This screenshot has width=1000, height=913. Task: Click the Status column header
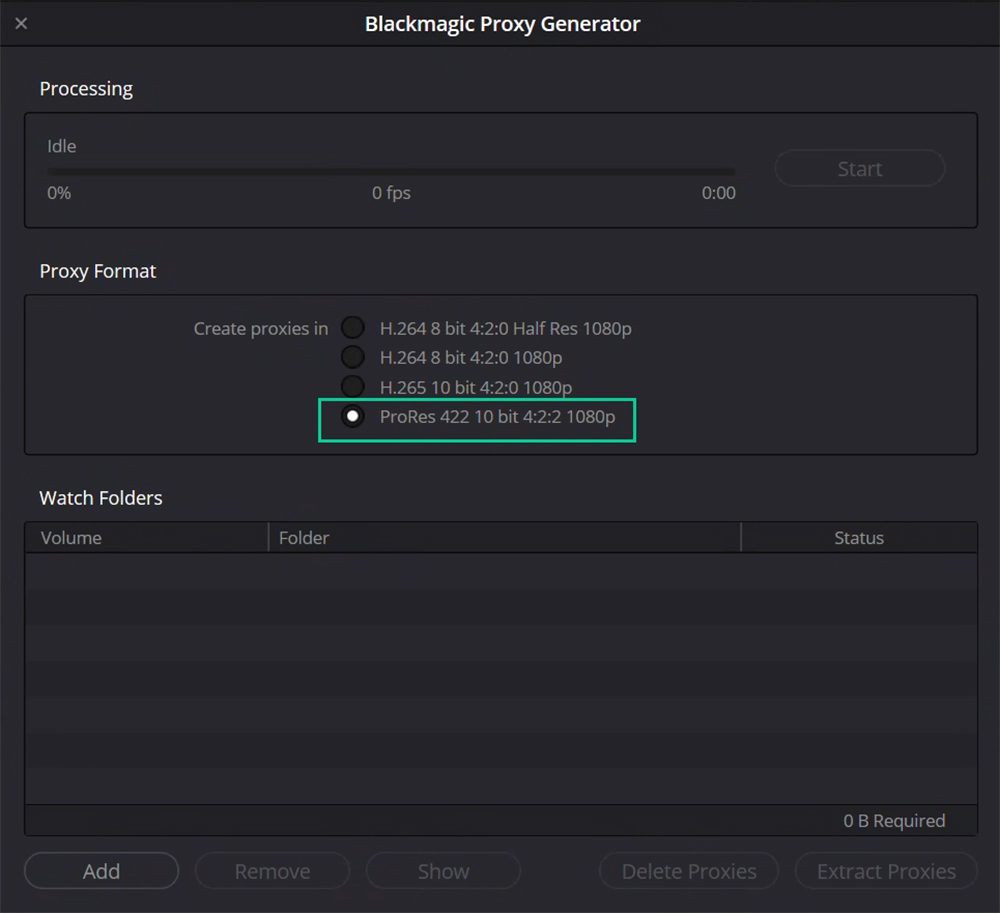click(x=858, y=537)
